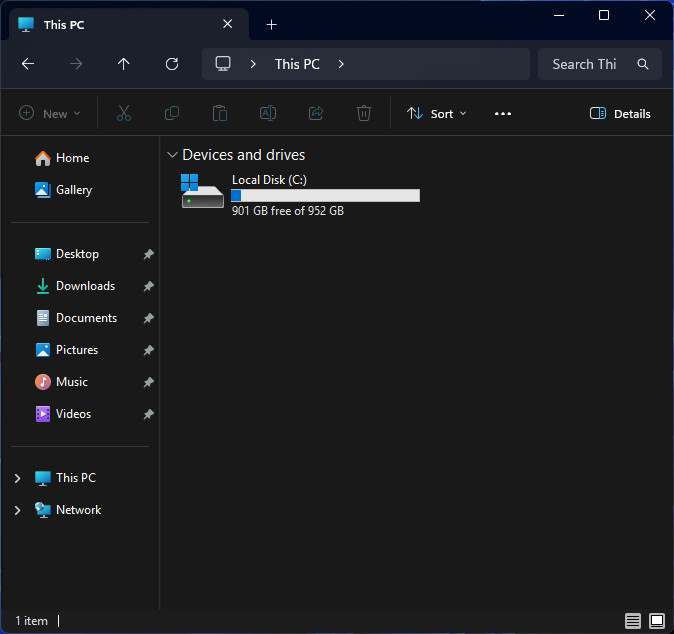Switch to large thumbnails view in status bar
Screen dimensions: 674x634
pyautogui.click(x=657, y=621)
